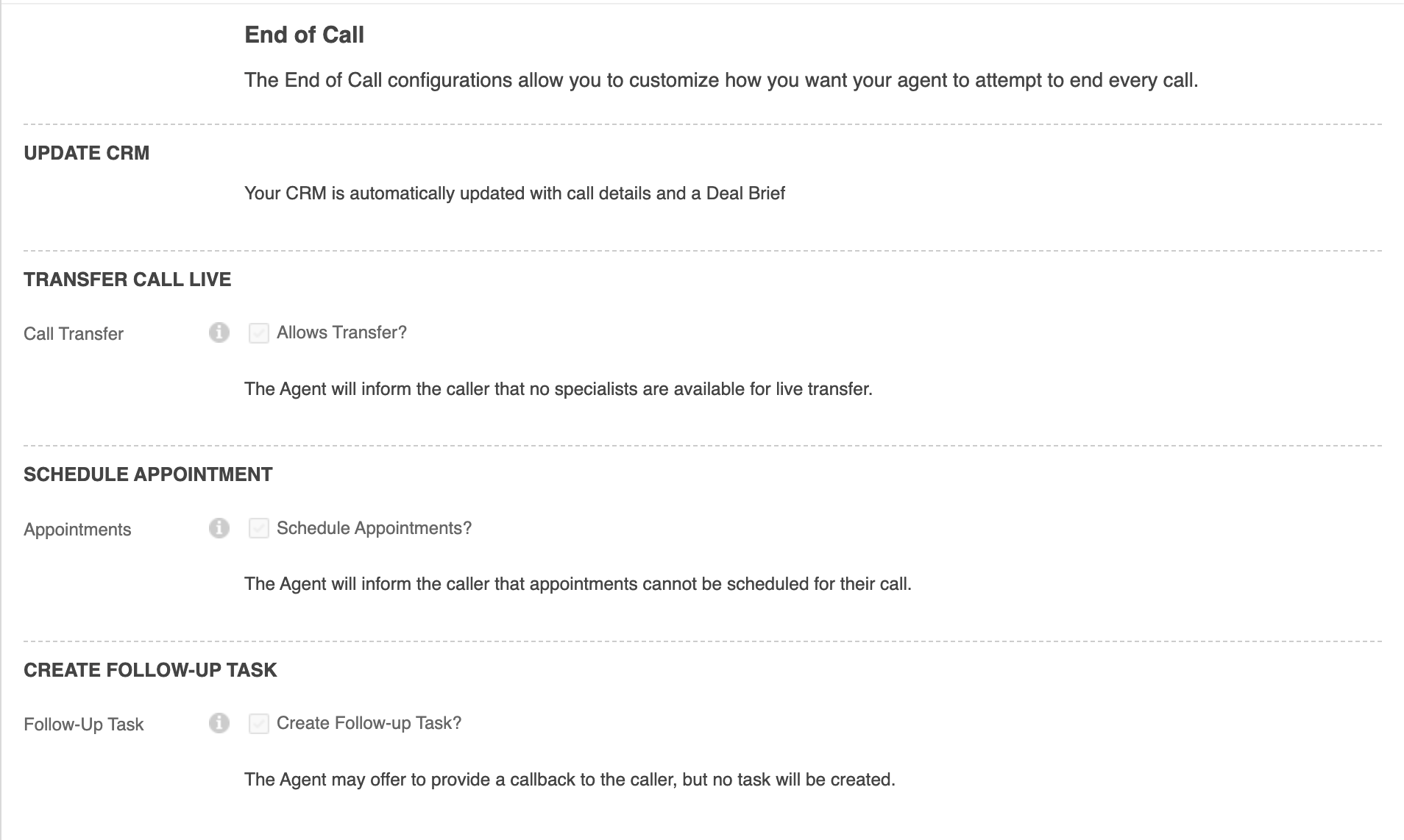Click the 'Create Follow-up Task?' label text

pos(369,723)
